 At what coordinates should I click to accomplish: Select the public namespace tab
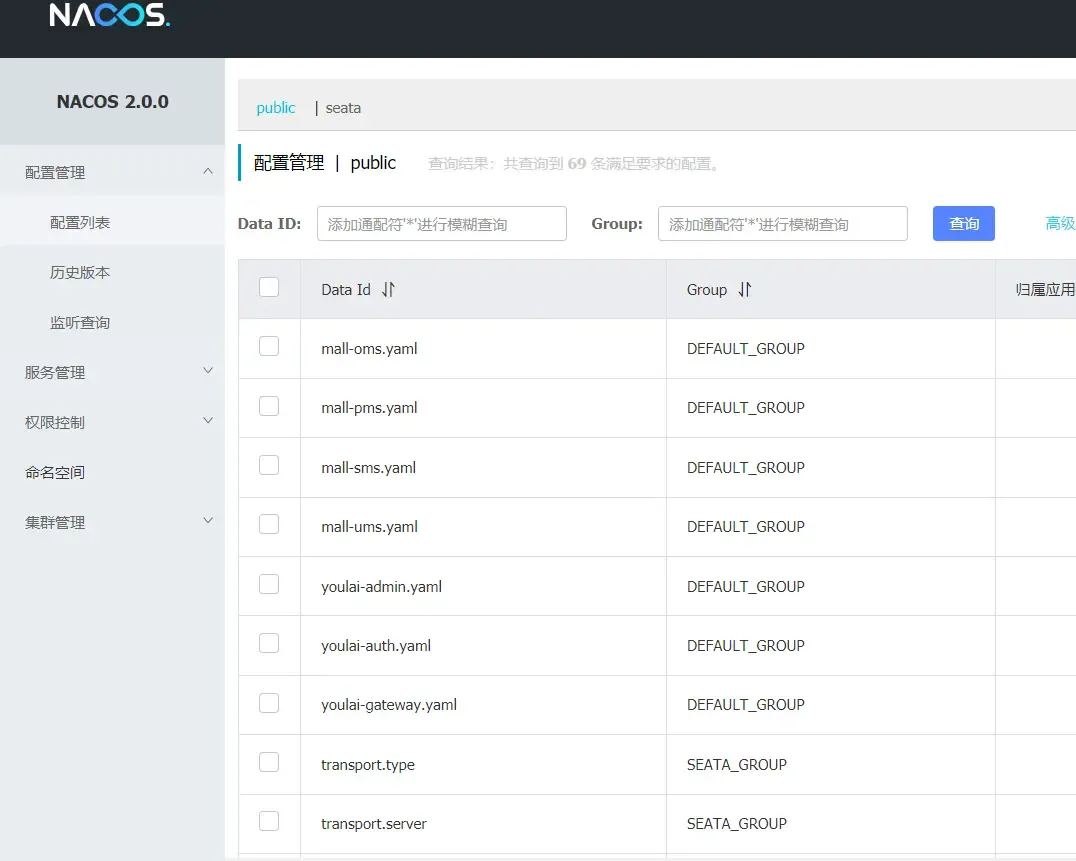pos(275,107)
